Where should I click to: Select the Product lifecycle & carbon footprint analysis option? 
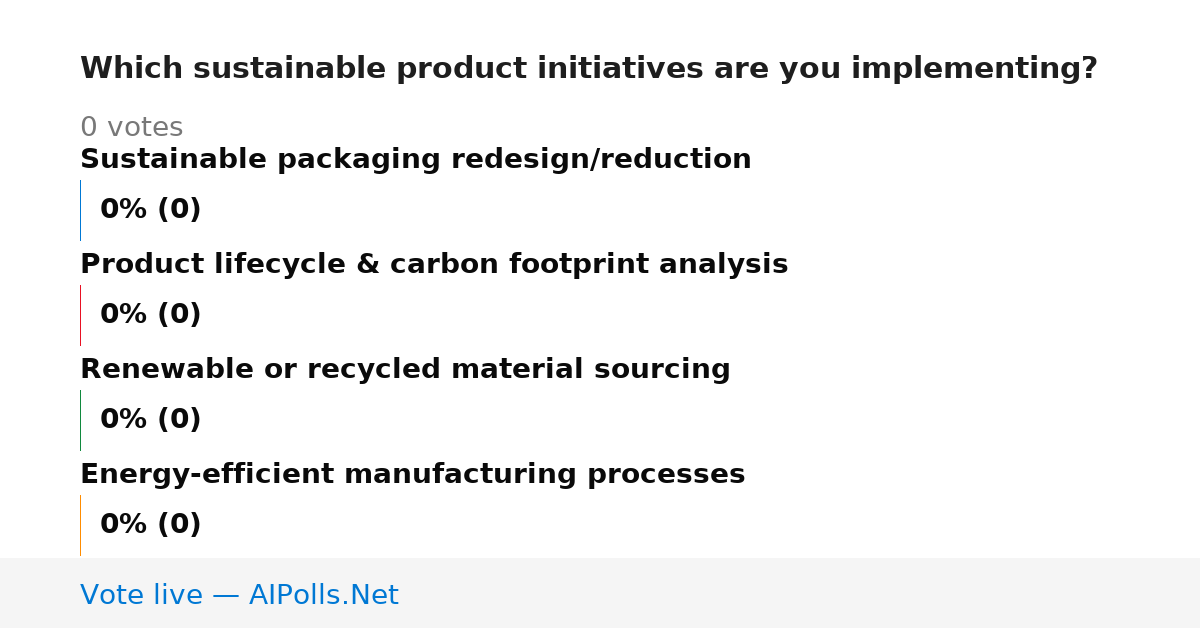[434, 265]
